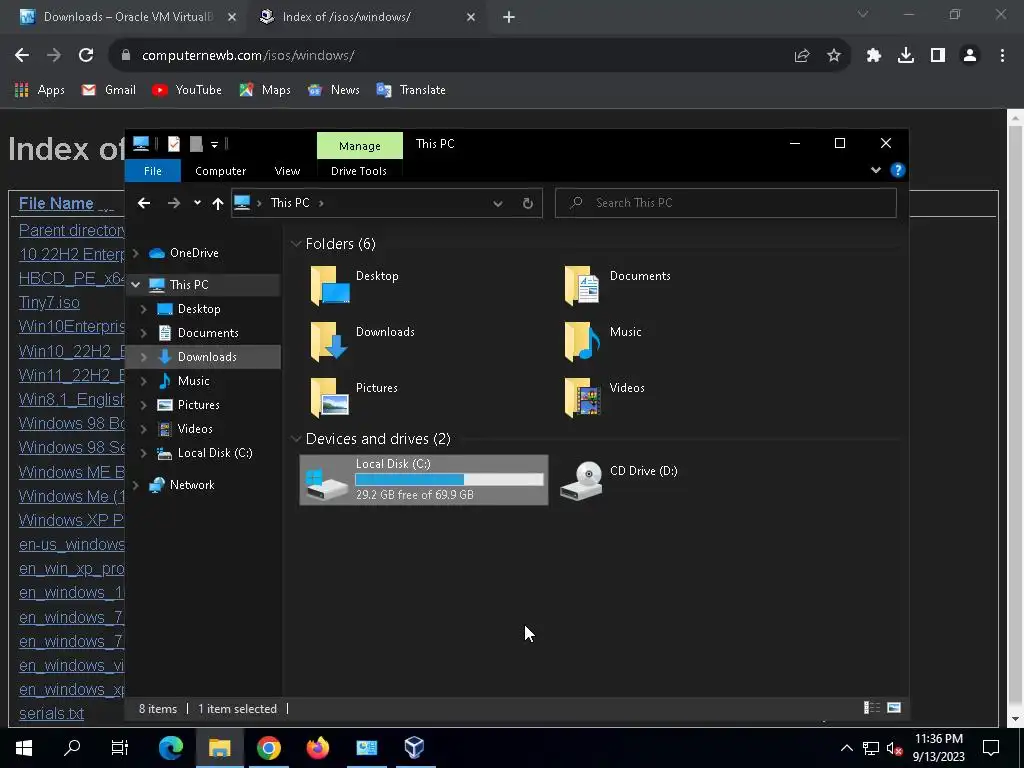Select Pictures in navigation pane
This screenshot has width=1024, height=768.
pos(198,405)
